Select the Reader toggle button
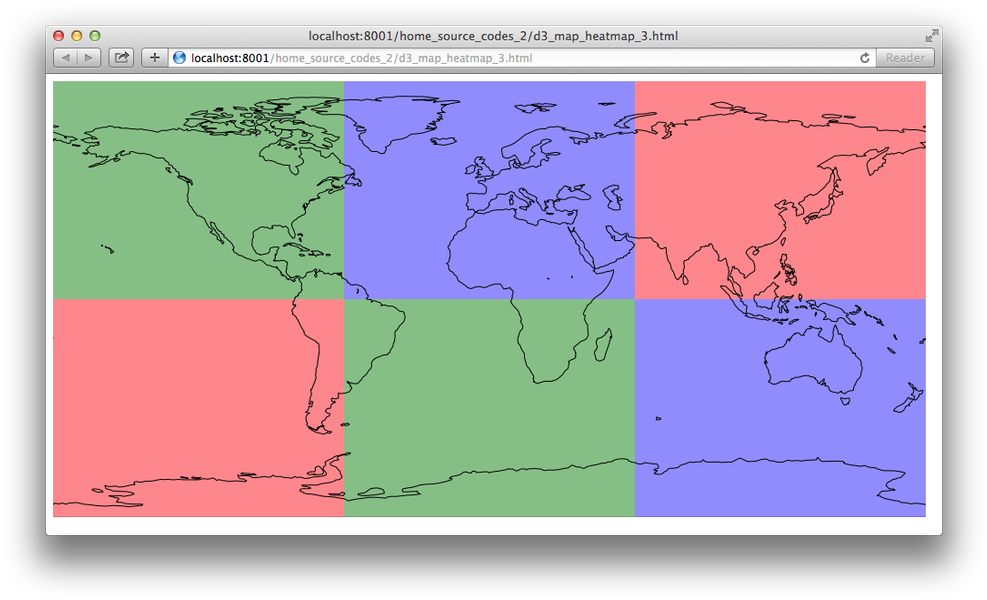987x600 pixels. [x=903, y=57]
